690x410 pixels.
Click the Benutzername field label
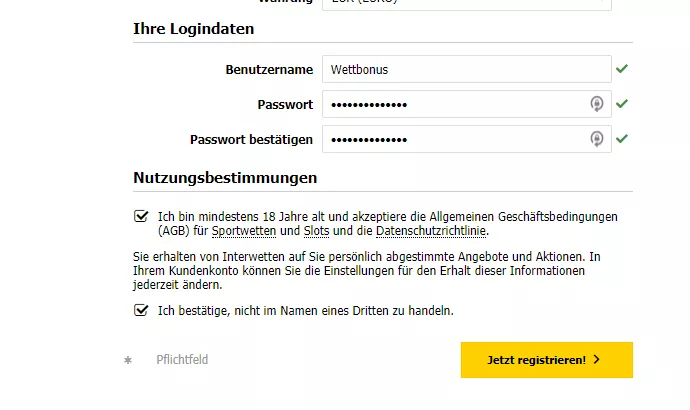269,70
